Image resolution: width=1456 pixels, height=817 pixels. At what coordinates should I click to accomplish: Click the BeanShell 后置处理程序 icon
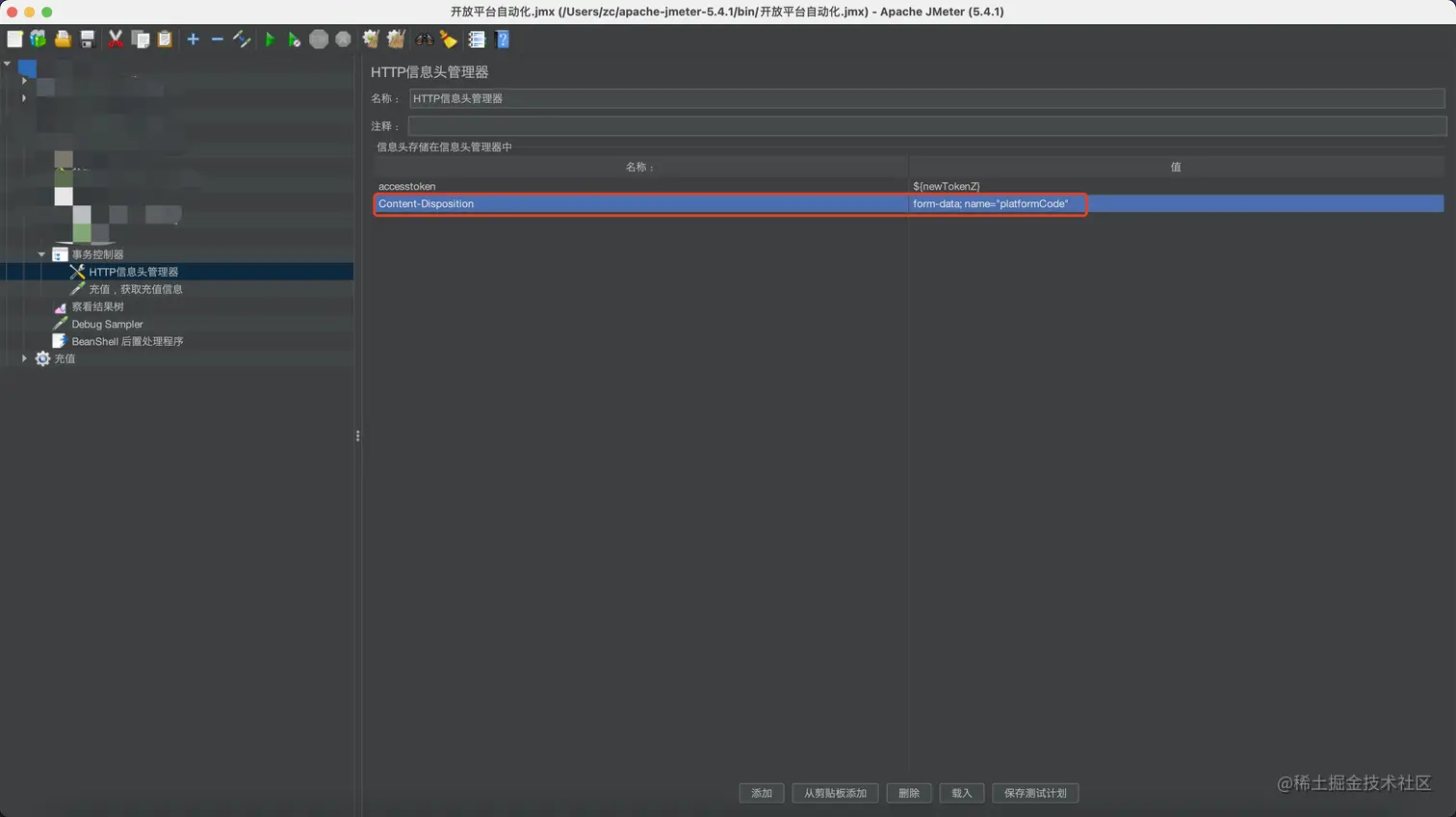[x=60, y=341]
